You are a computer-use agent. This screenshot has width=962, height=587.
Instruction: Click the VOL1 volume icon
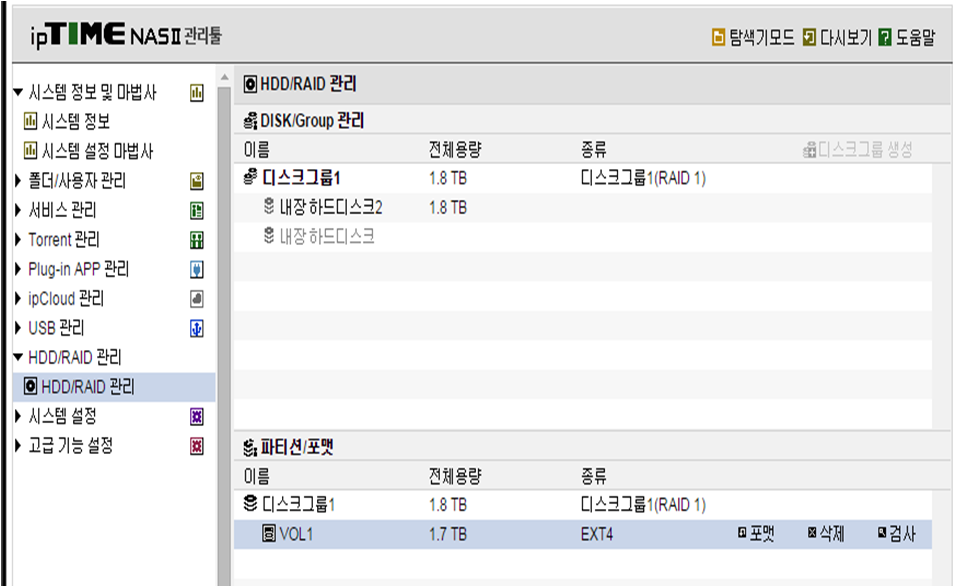(x=269, y=534)
